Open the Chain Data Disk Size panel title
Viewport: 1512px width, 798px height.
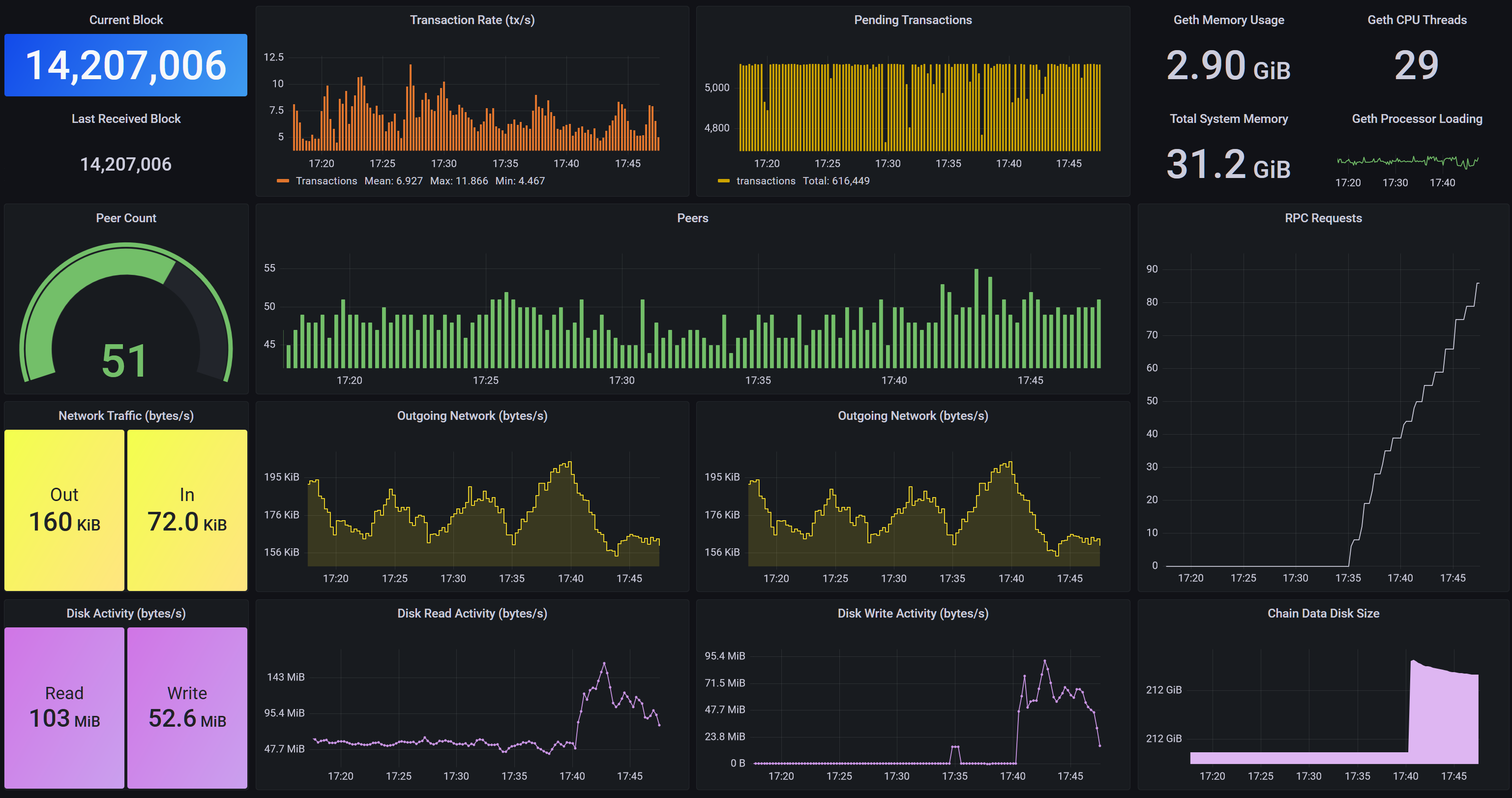tap(1322, 613)
